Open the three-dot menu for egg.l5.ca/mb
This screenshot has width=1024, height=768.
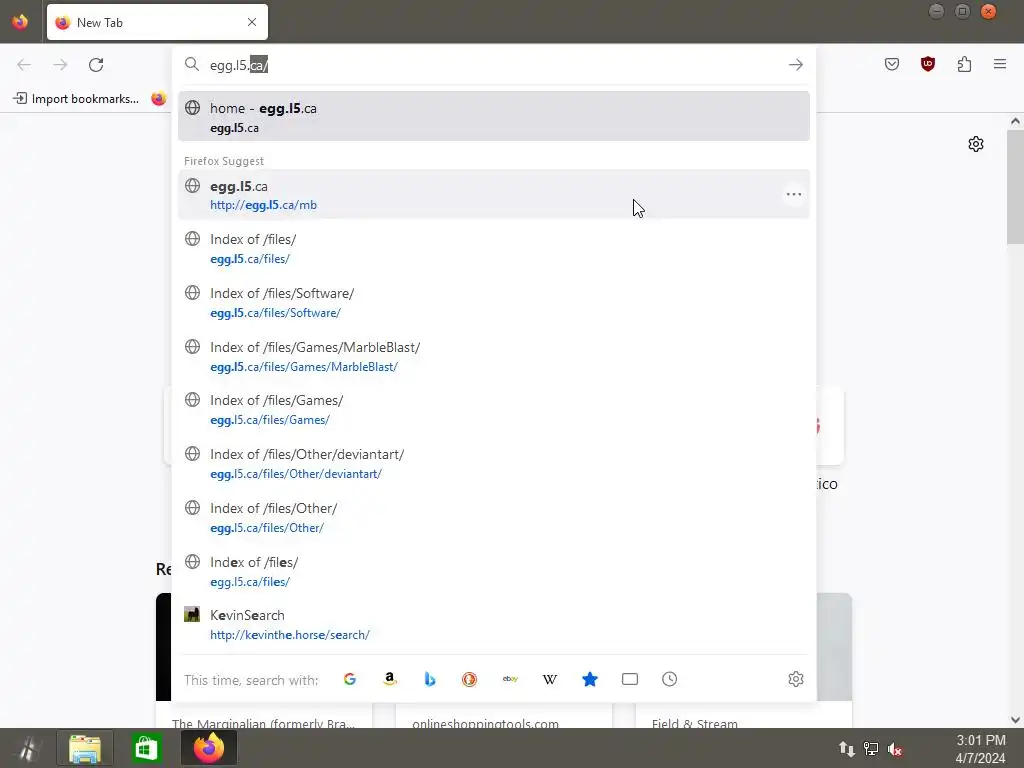coord(793,195)
